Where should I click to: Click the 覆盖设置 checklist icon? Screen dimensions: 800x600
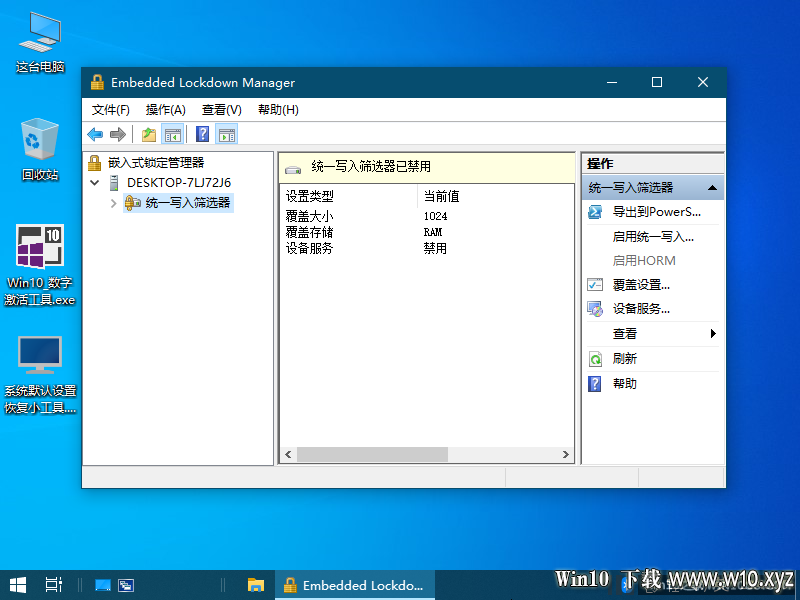coord(595,285)
